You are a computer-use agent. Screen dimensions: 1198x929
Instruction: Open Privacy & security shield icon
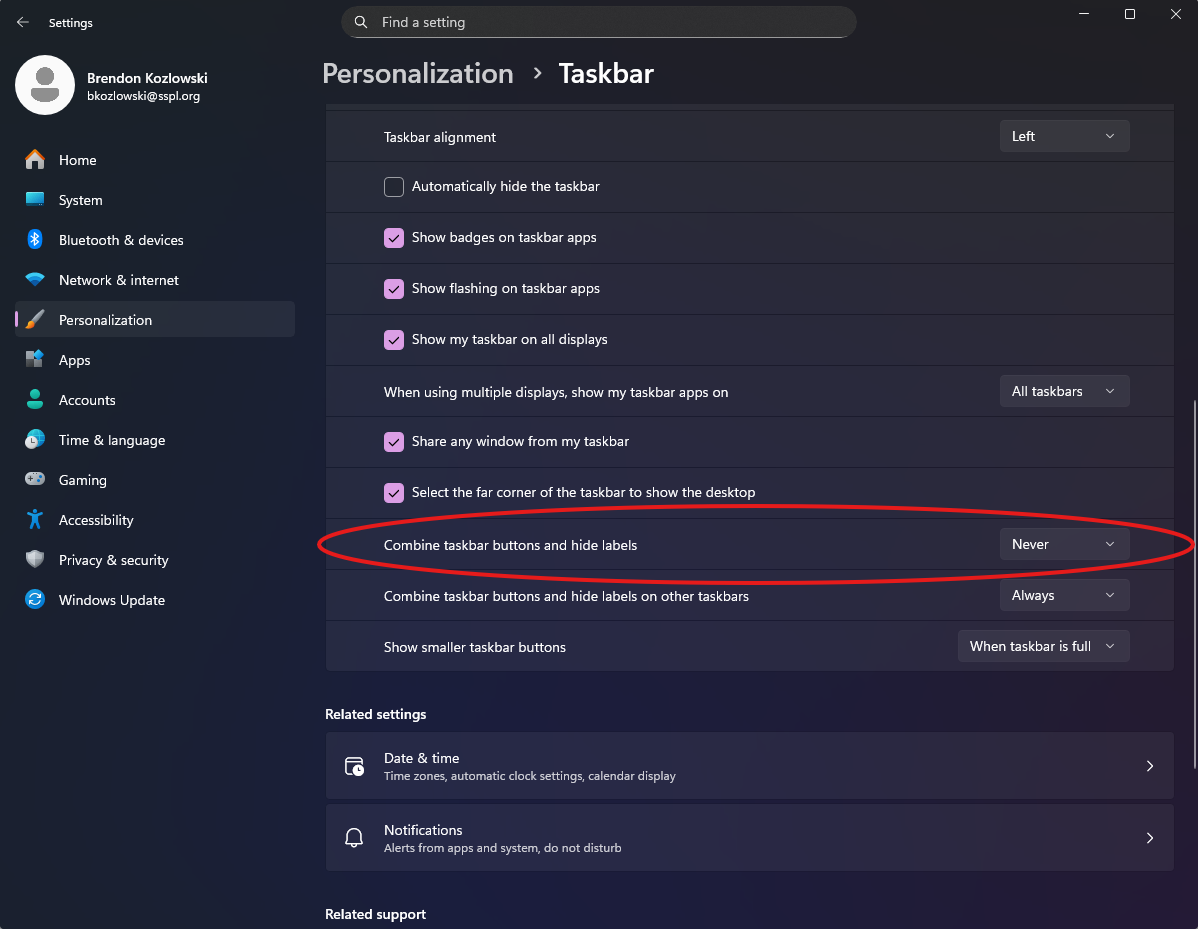coord(35,560)
